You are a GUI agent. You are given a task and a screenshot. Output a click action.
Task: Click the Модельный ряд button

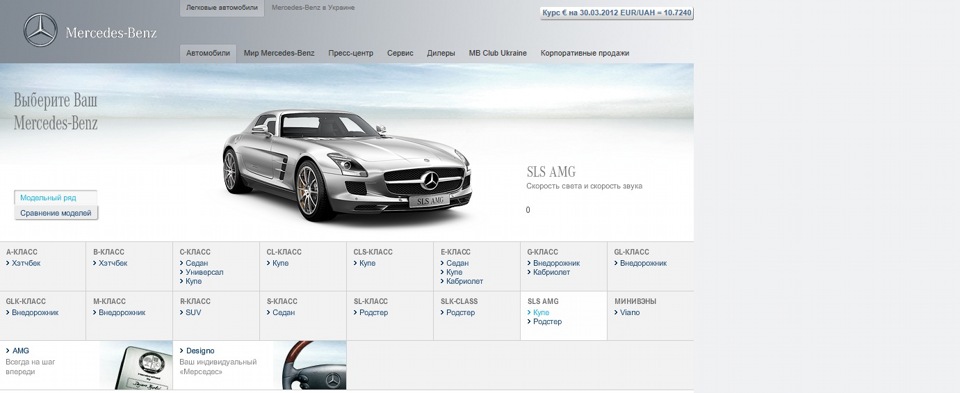56,198
